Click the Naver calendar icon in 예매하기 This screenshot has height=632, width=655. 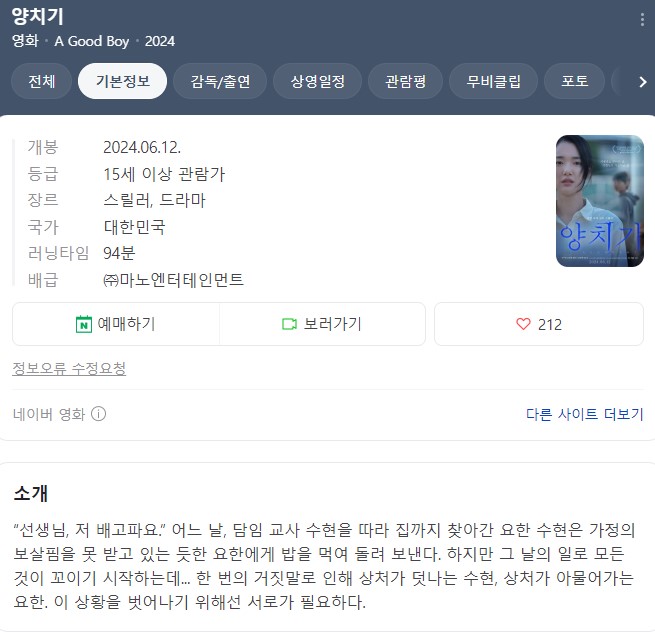tap(84, 324)
